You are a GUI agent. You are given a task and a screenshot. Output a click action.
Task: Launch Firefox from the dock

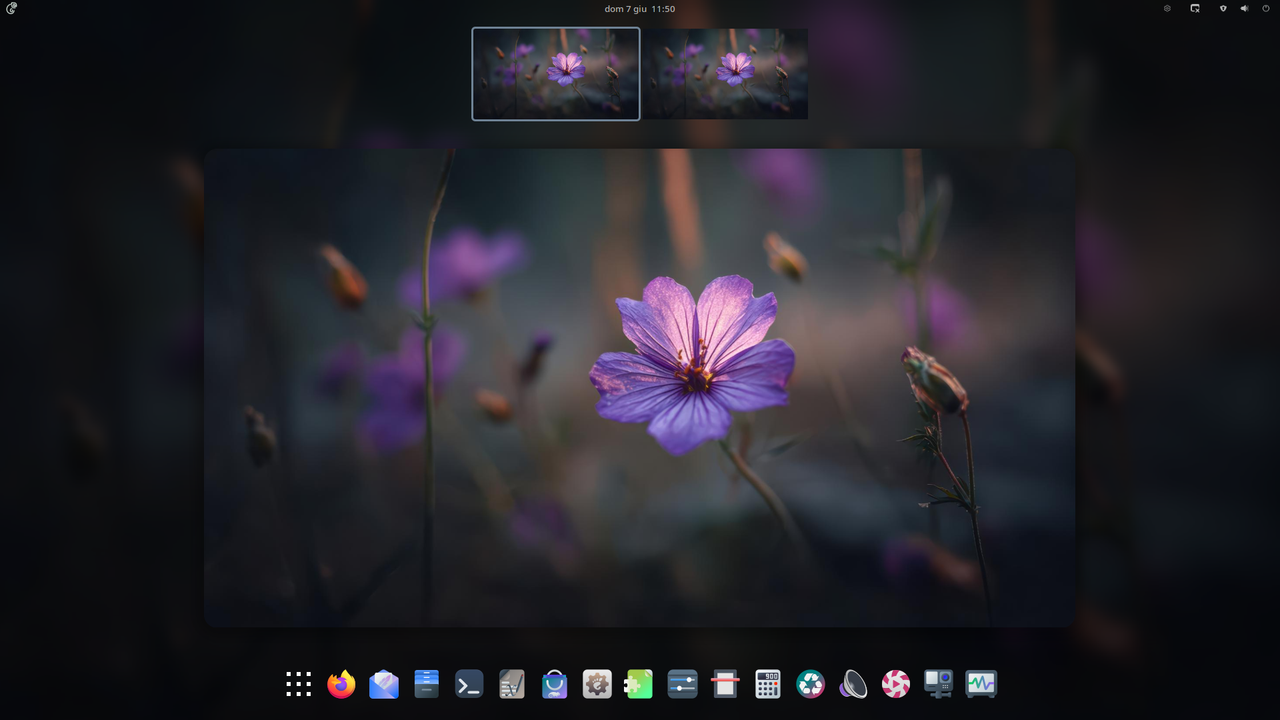[x=341, y=684]
